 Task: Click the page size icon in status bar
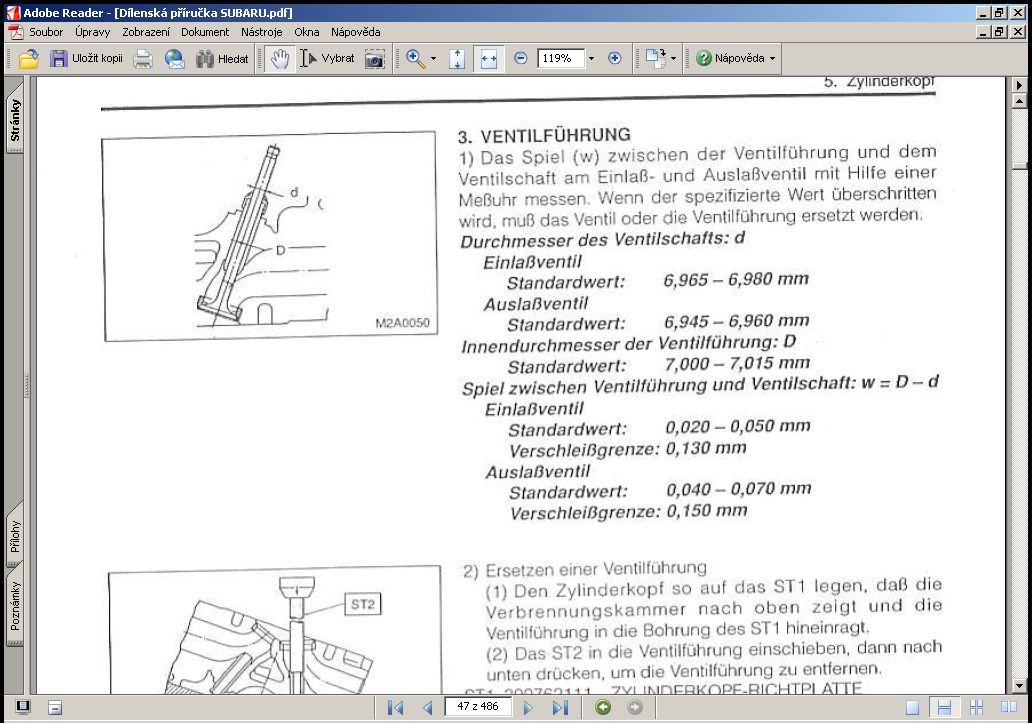tap(55, 708)
